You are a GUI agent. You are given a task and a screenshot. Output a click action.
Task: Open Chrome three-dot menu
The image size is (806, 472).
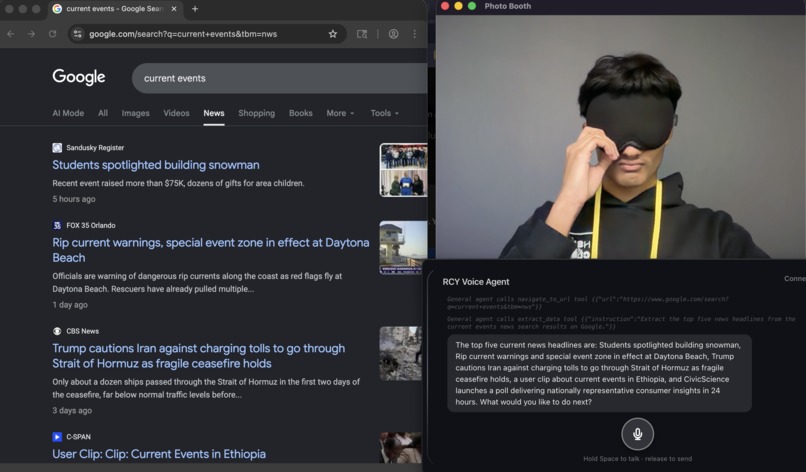pyautogui.click(x=414, y=34)
